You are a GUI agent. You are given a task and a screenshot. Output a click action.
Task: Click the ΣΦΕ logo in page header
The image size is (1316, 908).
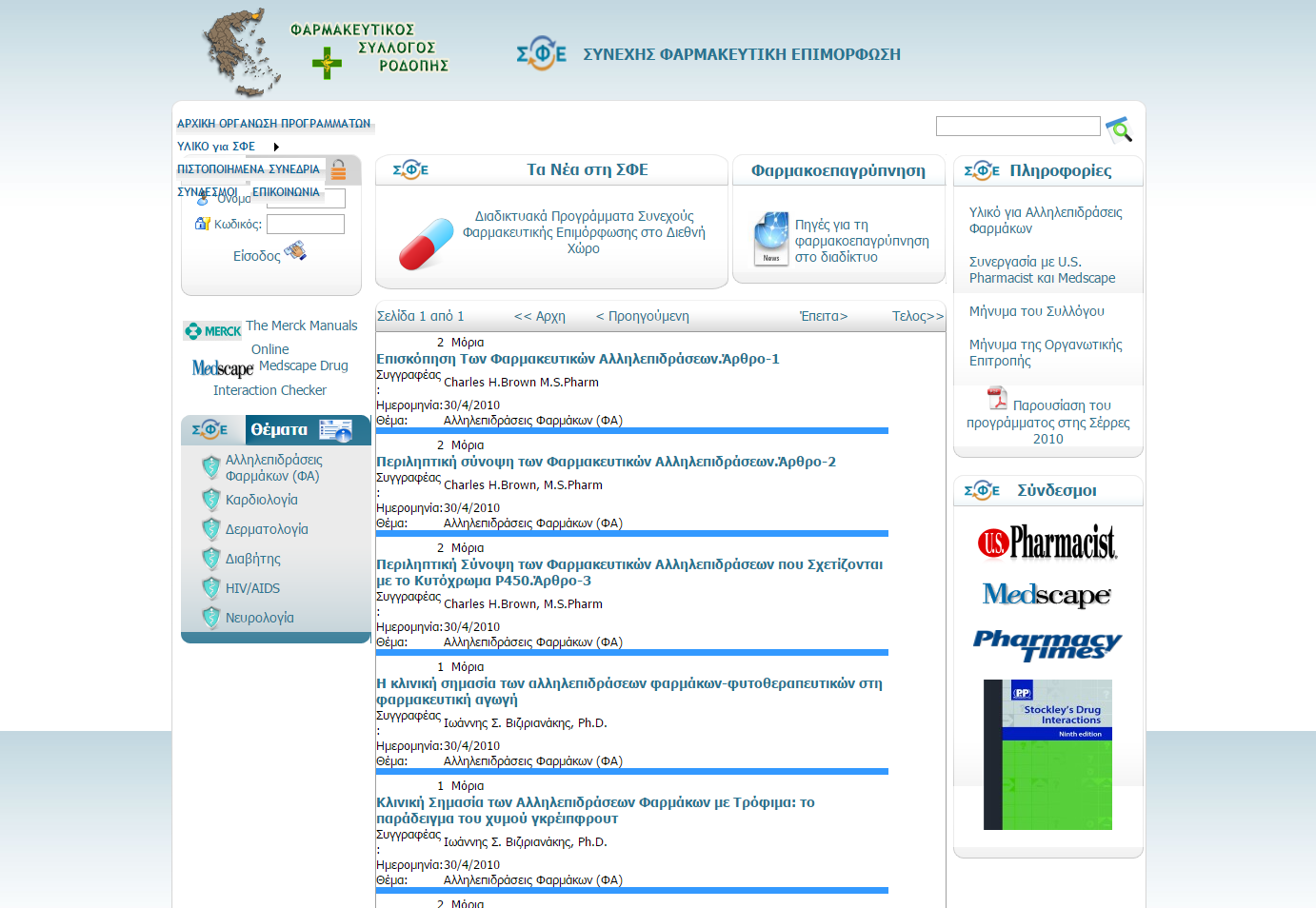pyautogui.click(x=541, y=53)
